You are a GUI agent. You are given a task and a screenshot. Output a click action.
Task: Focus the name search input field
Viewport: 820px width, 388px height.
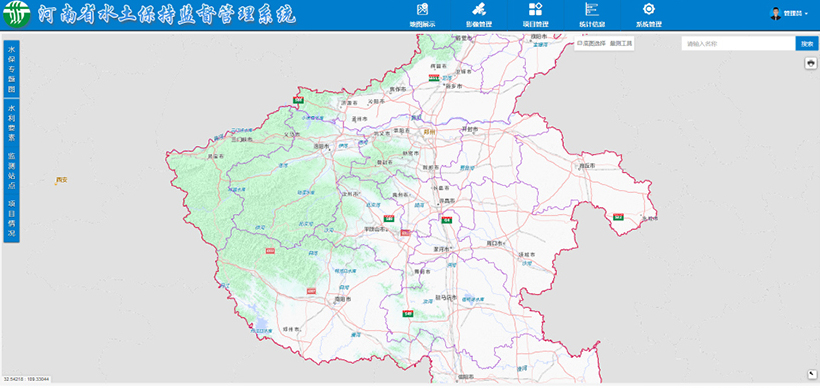738,44
